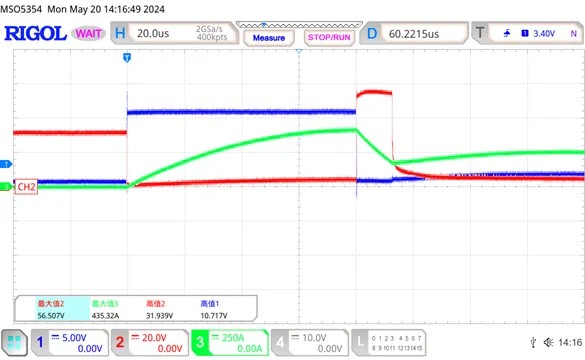Open the function navigation grid icon
The height and width of the screenshot is (360, 585).
[x=14, y=342]
